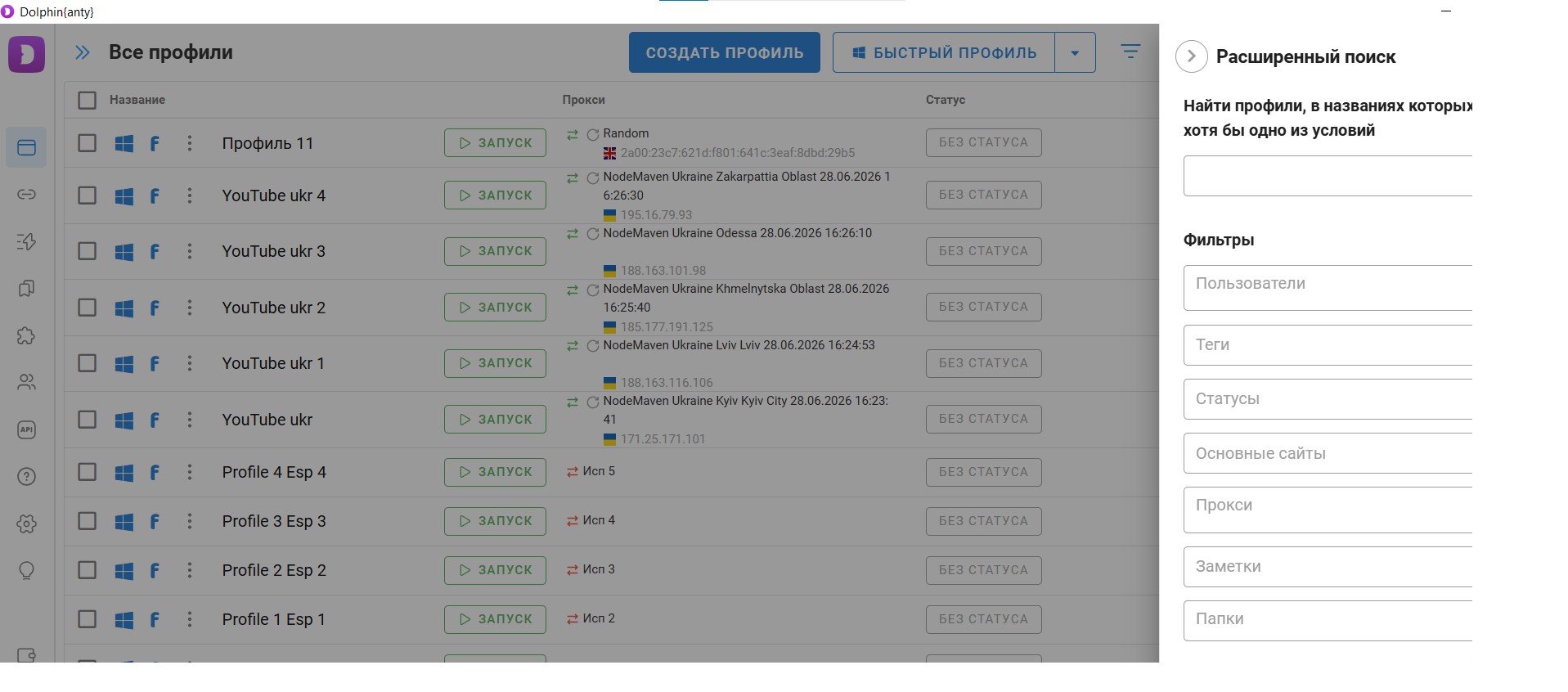The width and height of the screenshot is (1568, 692).
Task: Open the browser profiles sidebar section
Action: pyautogui.click(x=26, y=147)
